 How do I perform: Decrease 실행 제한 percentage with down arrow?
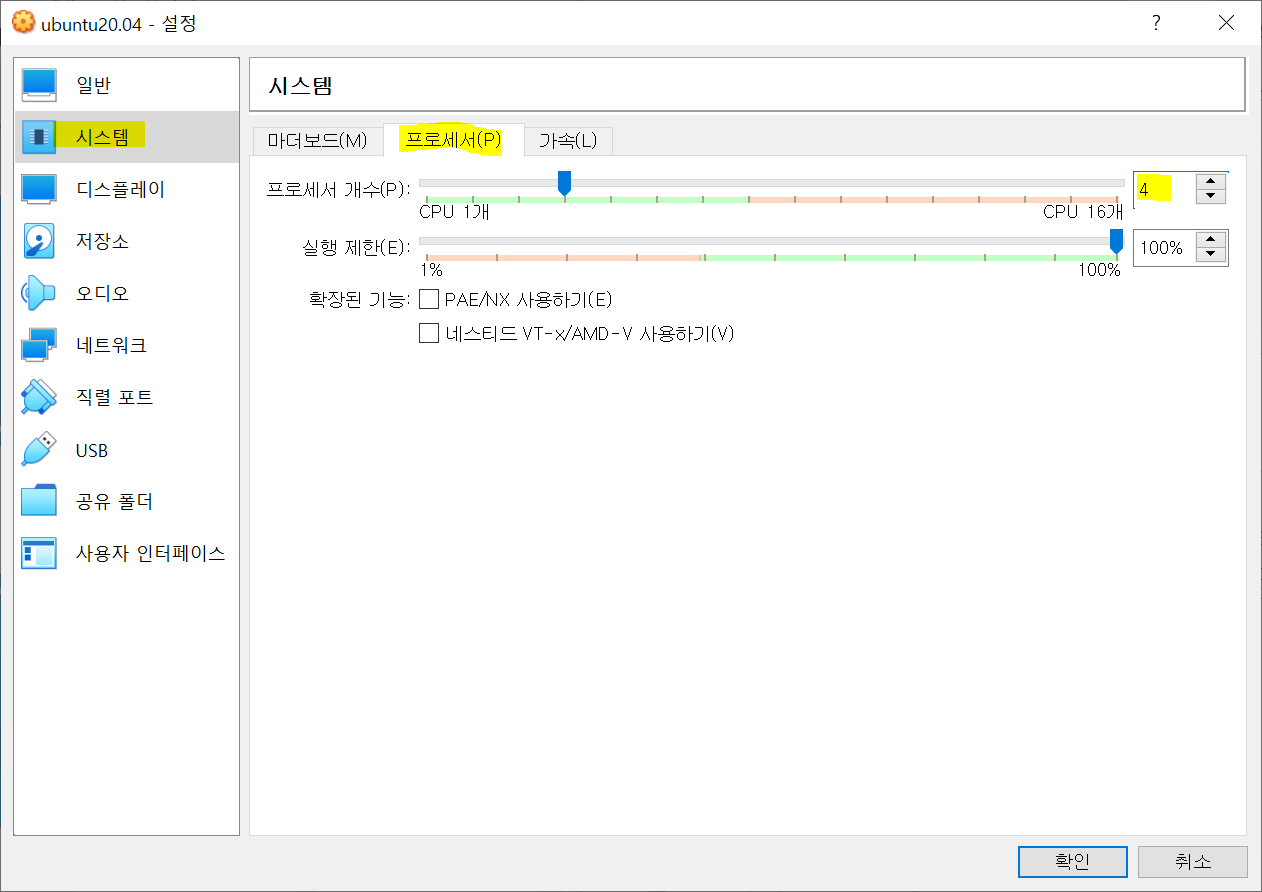(1210, 254)
